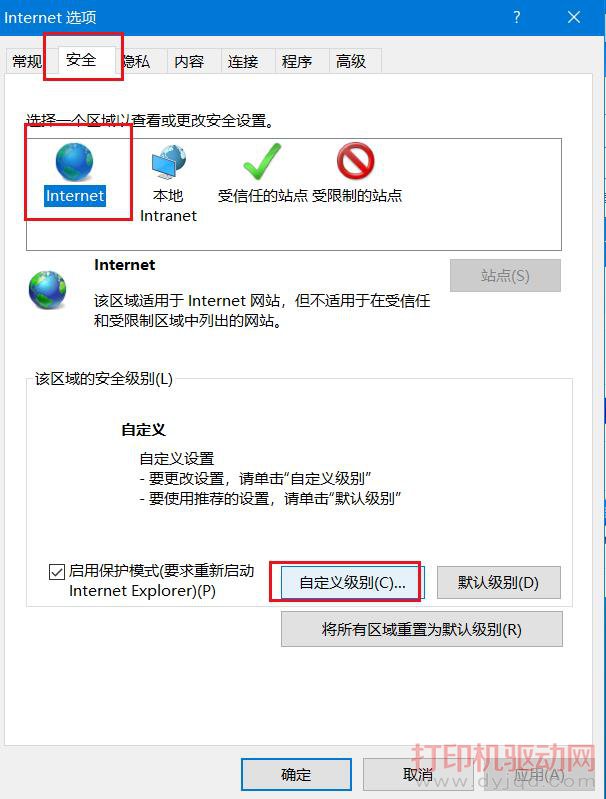Open the 隐私 tab
606x799 pixels.
tap(137, 61)
